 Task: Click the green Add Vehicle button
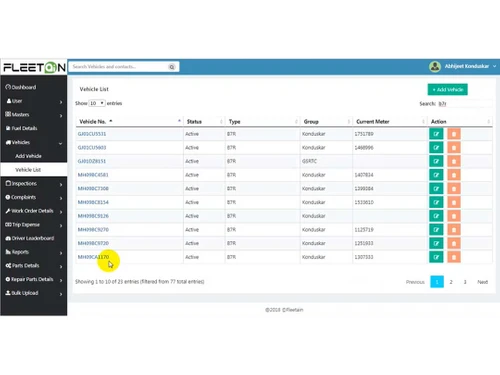pos(447,90)
